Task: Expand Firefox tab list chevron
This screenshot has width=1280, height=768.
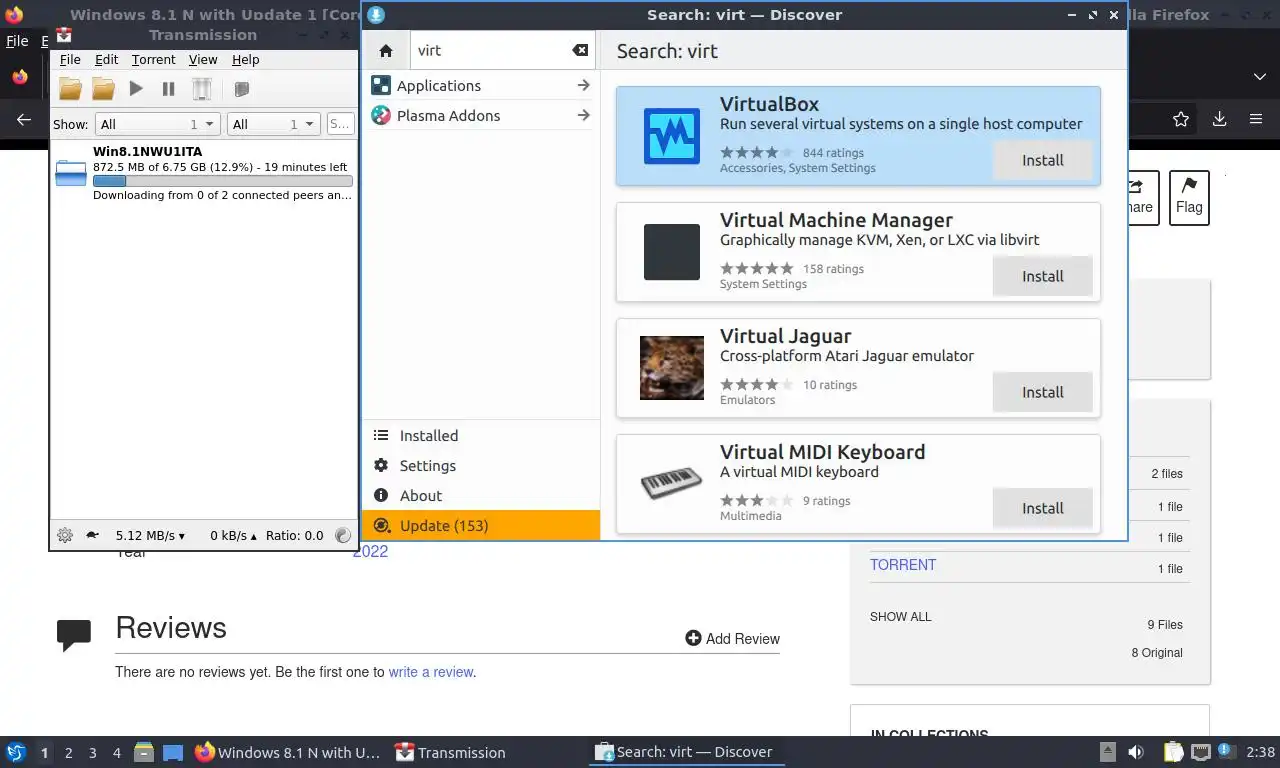Action: coord(1259,76)
